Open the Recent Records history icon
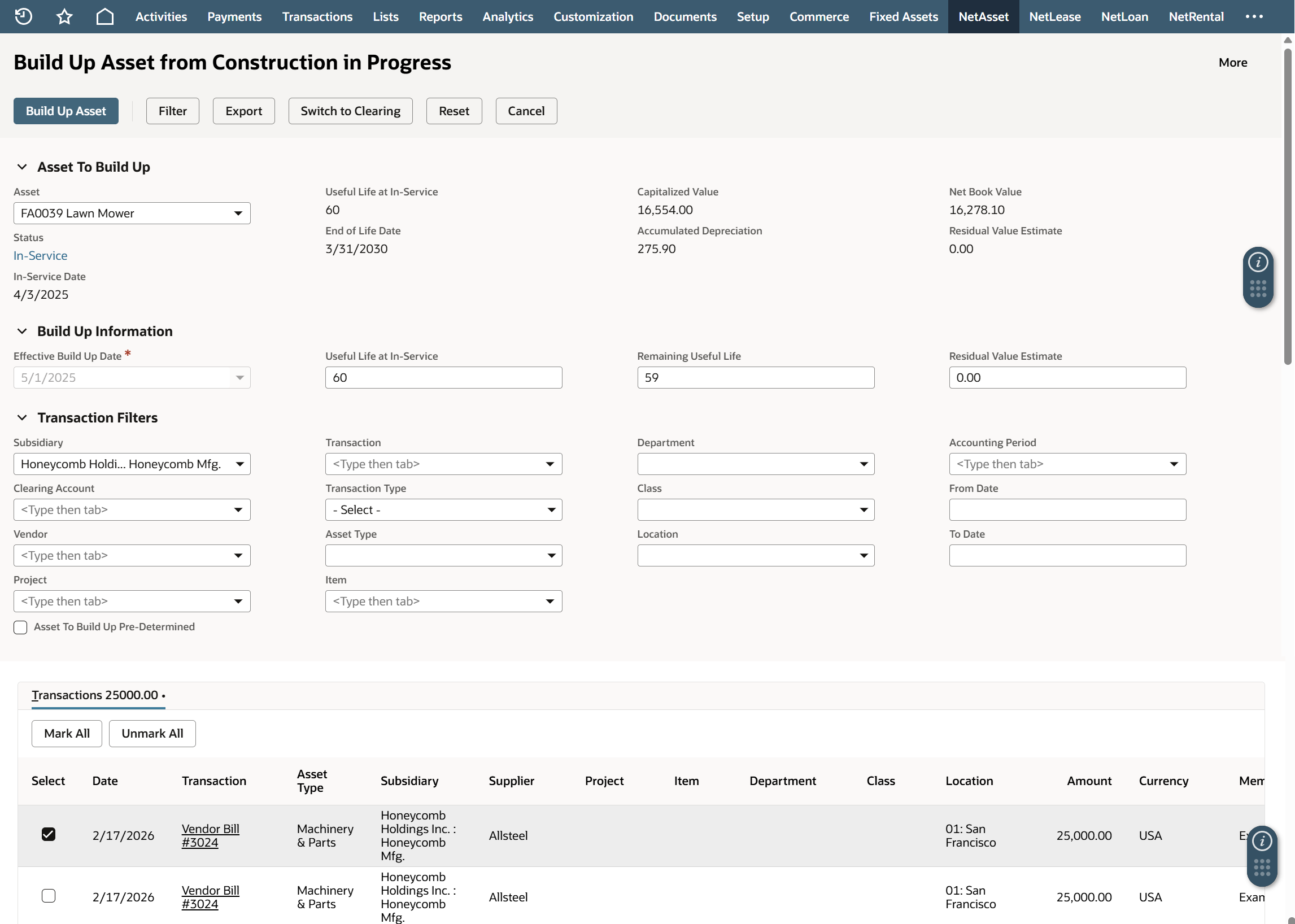 [23, 16]
